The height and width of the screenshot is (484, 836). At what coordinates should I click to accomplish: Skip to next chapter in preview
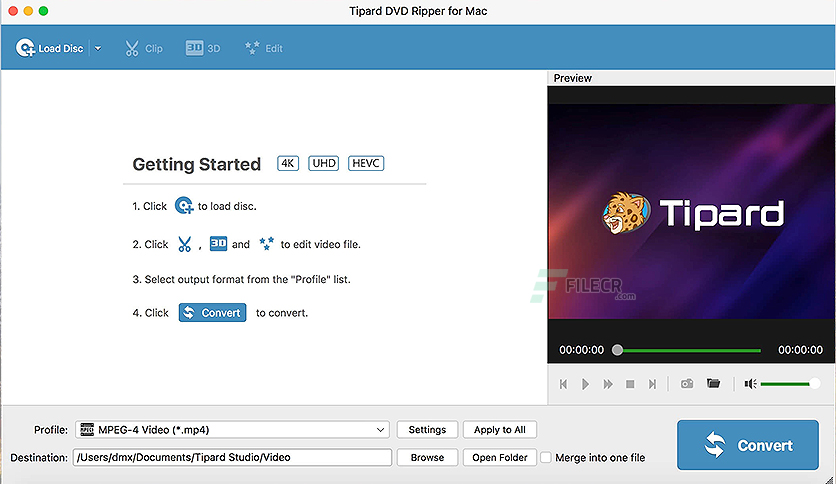pos(652,384)
